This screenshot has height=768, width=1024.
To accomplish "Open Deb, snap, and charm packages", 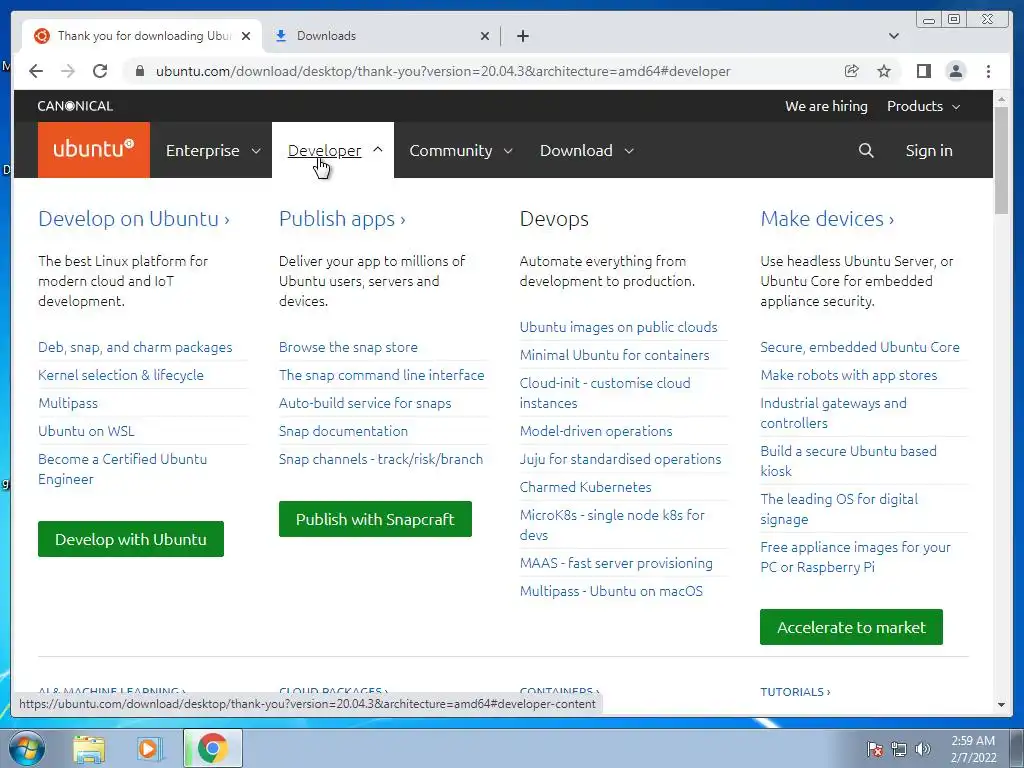I will pos(135,347).
